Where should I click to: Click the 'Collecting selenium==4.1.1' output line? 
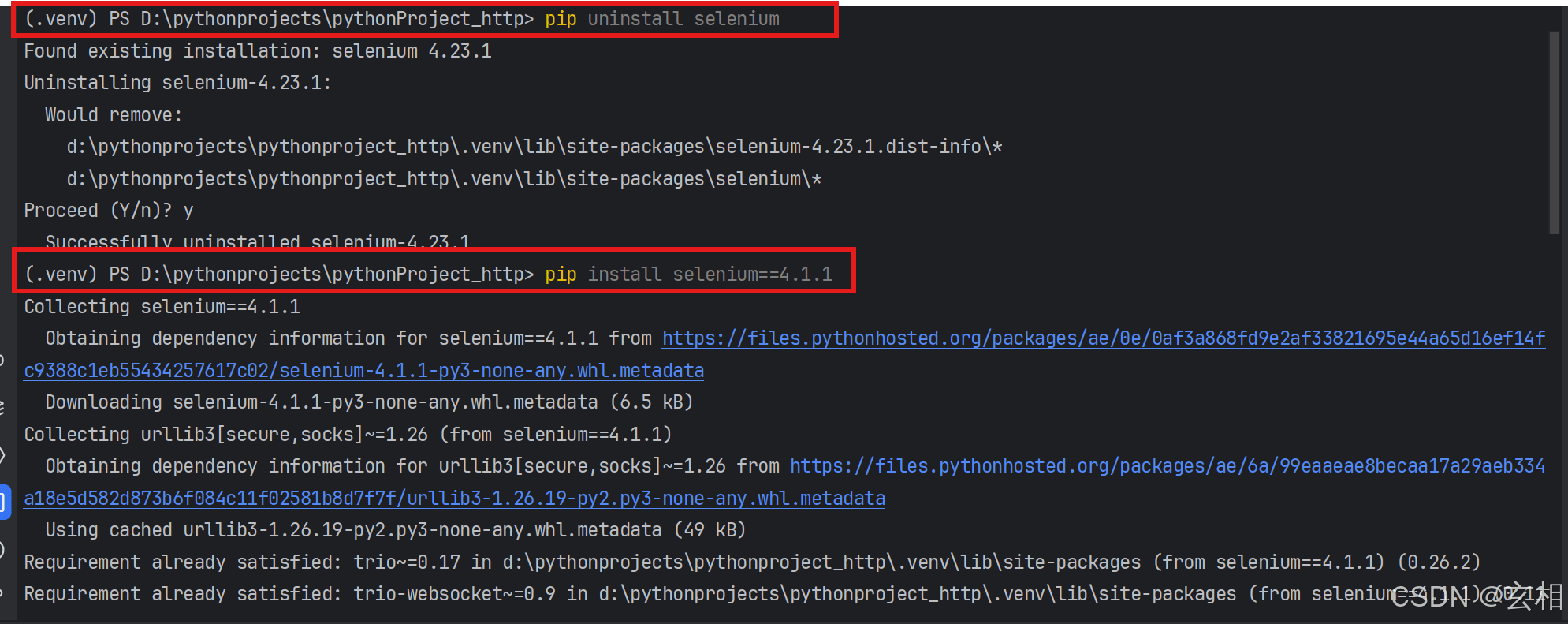tap(162, 307)
